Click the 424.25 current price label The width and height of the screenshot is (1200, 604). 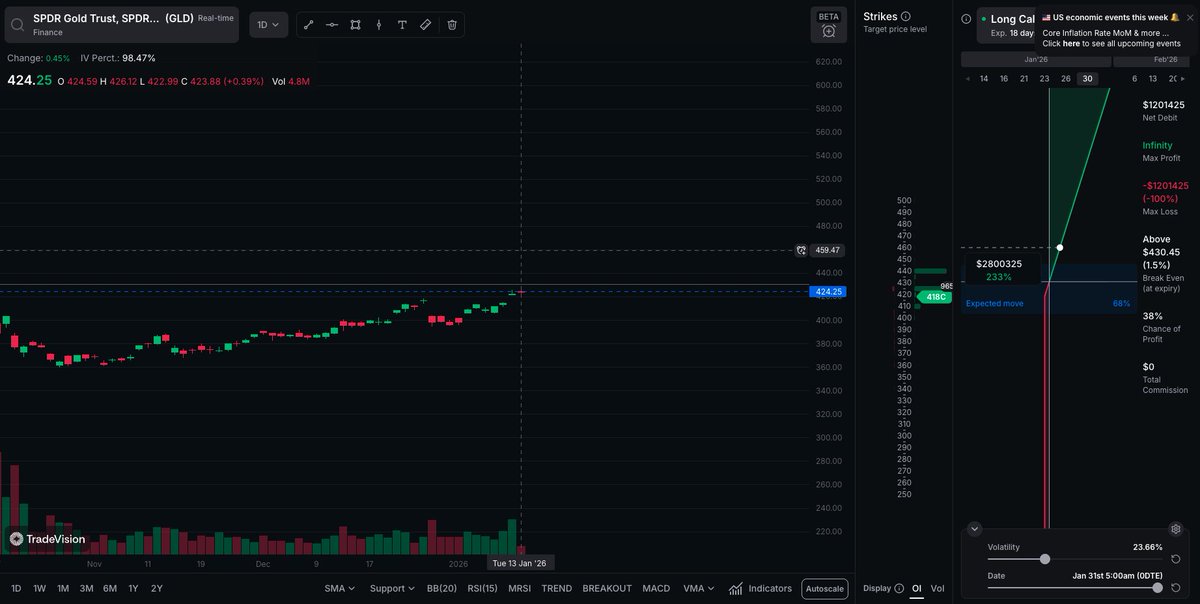[829, 292]
